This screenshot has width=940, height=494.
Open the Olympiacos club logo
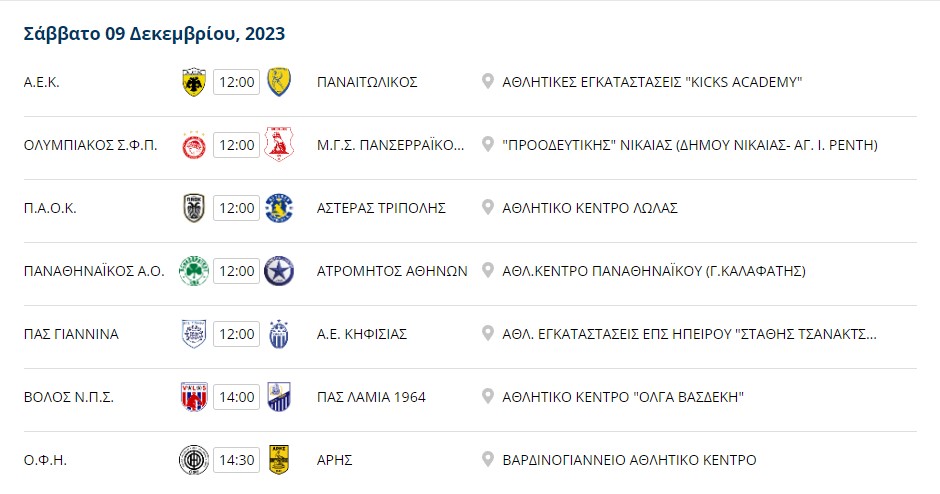click(x=194, y=145)
